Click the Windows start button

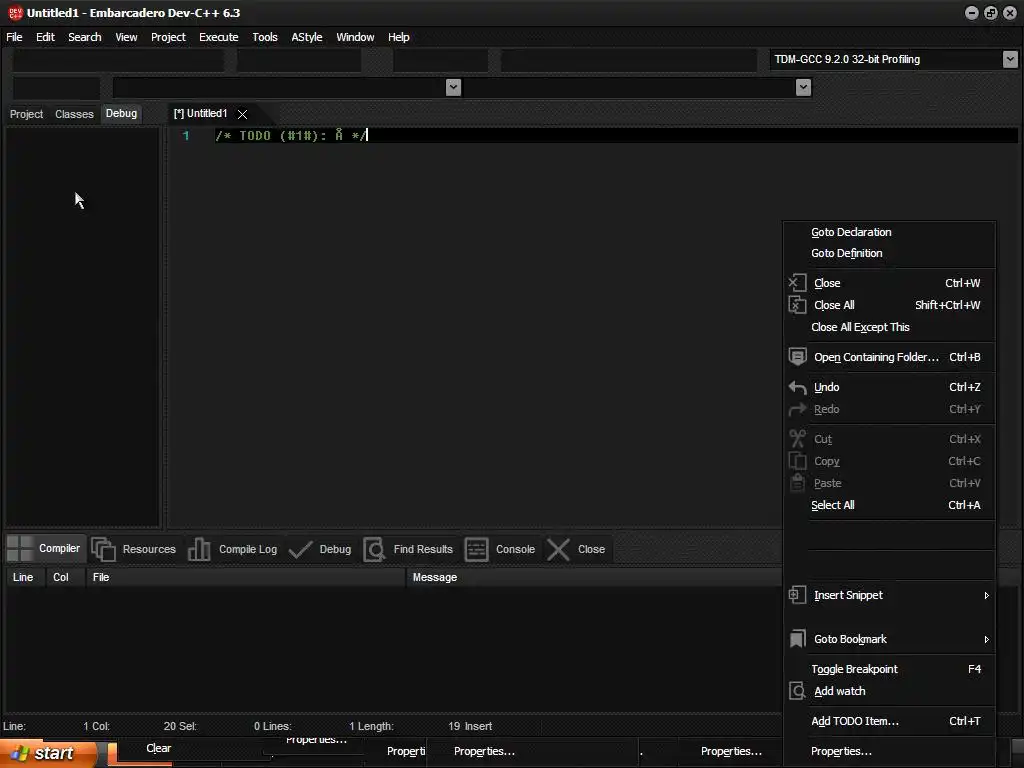pos(47,753)
